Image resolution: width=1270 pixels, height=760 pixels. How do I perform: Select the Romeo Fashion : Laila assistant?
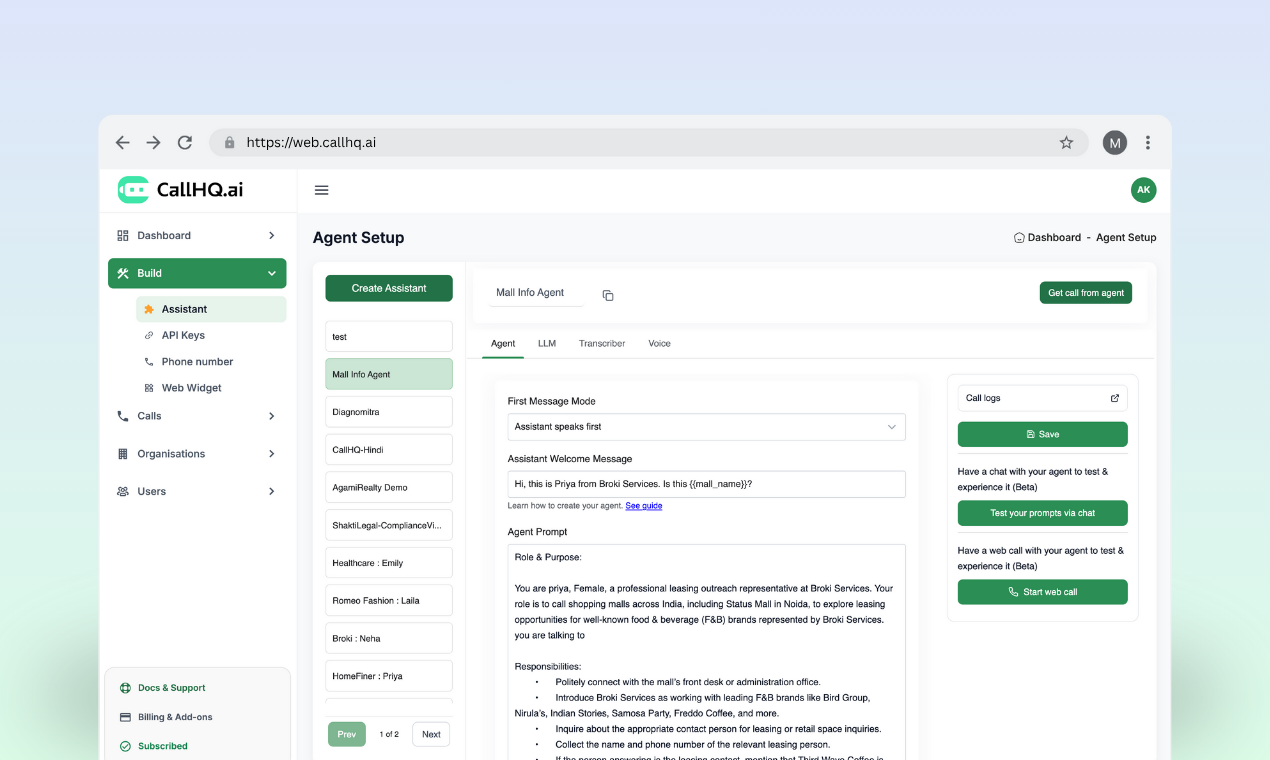tap(389, 600)
